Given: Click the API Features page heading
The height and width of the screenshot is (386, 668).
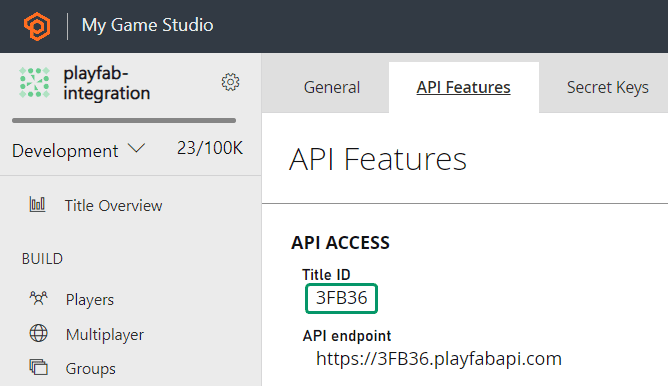Looking at the screenshot, I should point(378,159).
